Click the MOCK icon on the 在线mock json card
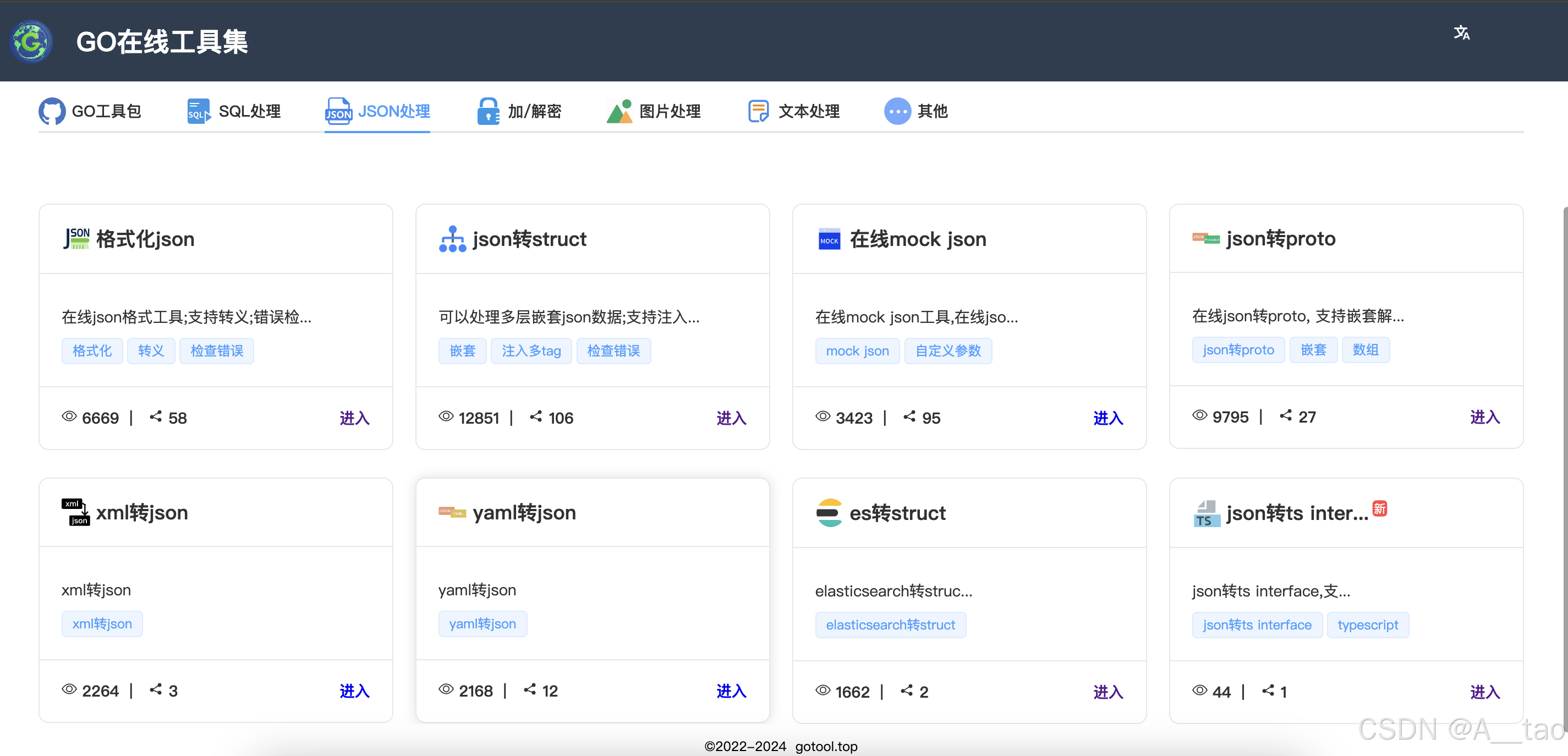 coord(829,239)
